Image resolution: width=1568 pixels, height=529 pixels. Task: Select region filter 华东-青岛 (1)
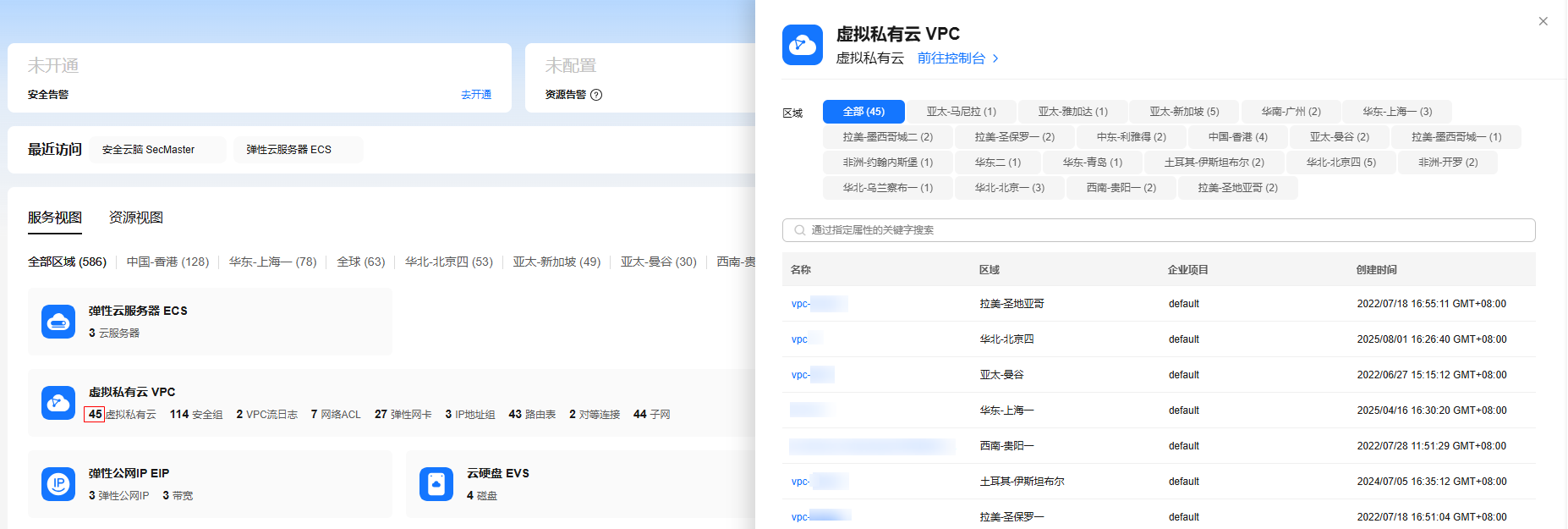[x=1093, y=163]
